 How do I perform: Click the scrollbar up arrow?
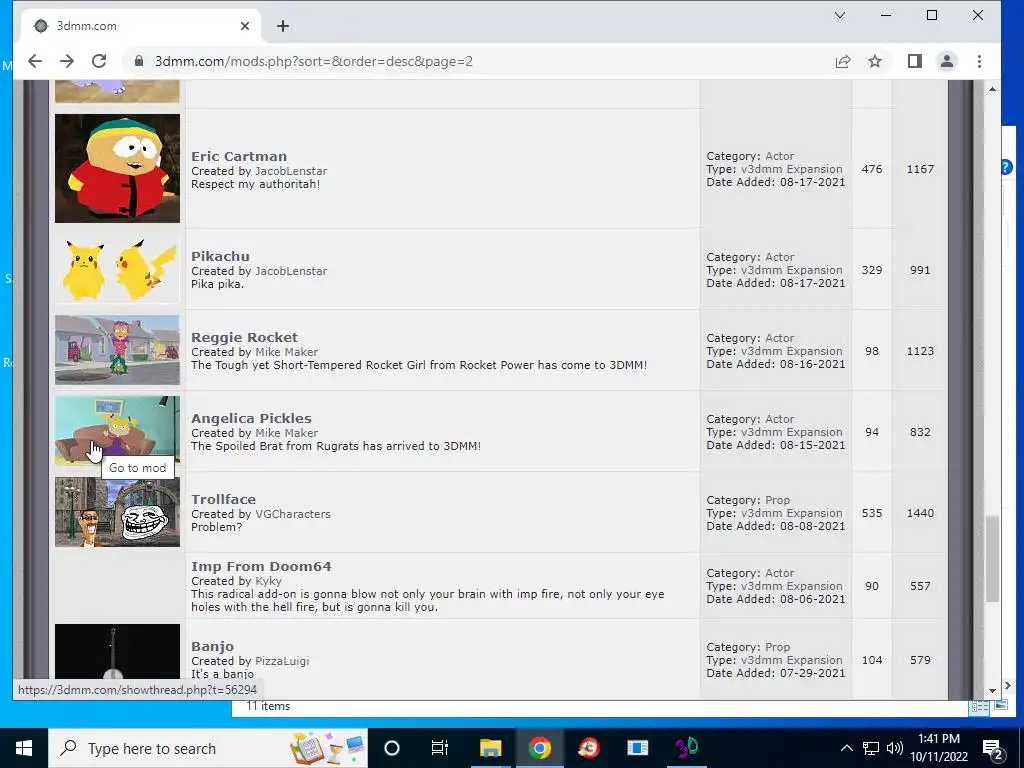click(993, 89)
